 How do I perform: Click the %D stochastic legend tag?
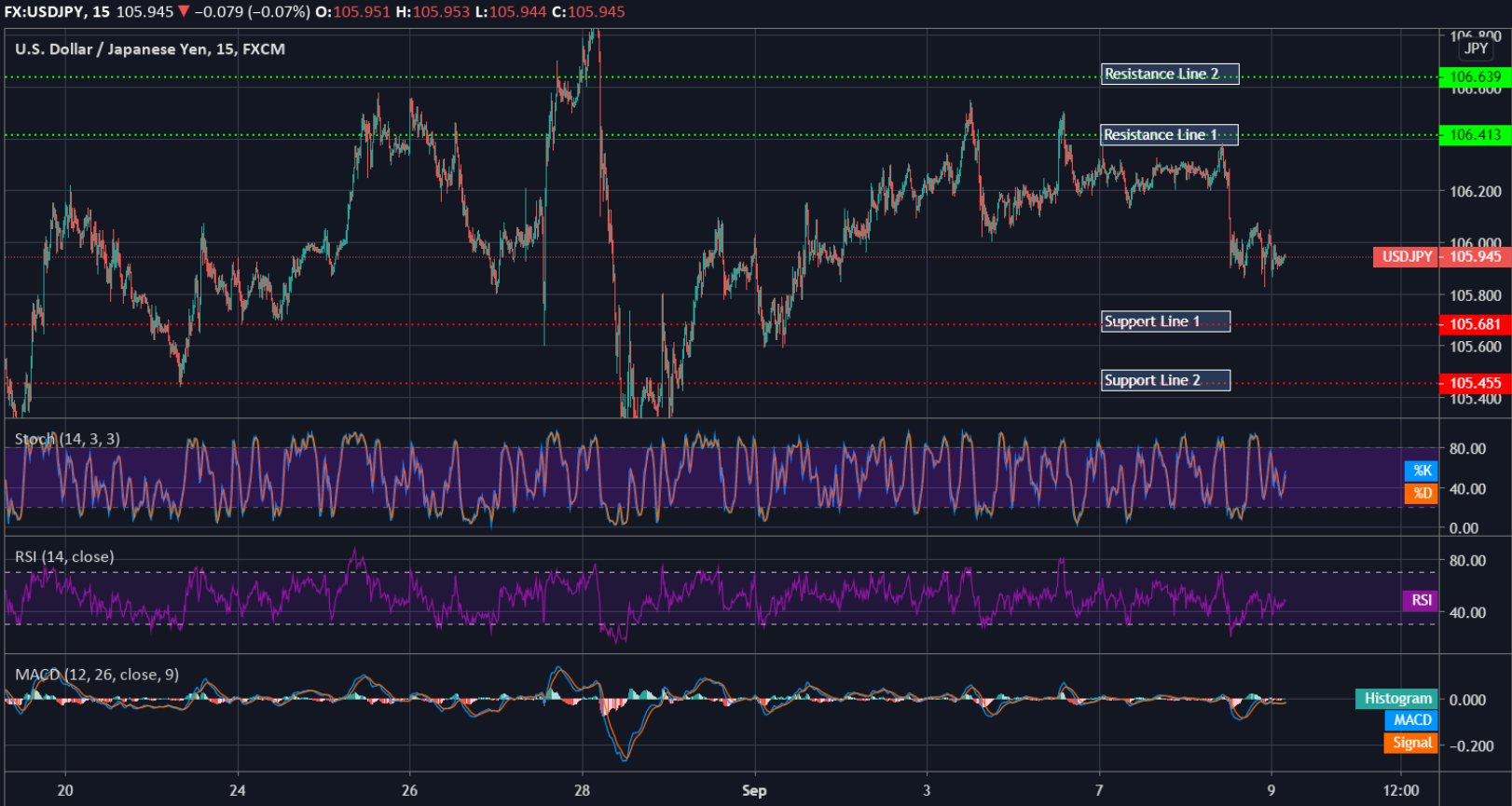pos(1422,493)
